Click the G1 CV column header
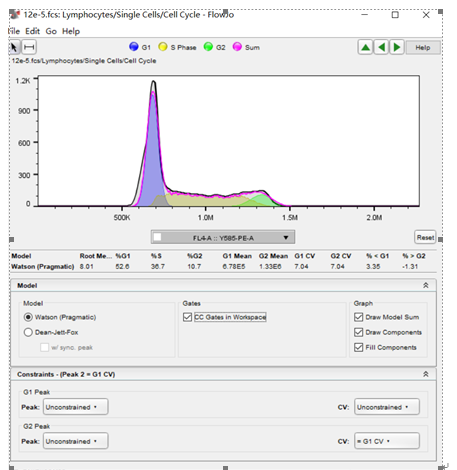Viewport: 457px width, 470px height. click(x=304, y=256)
